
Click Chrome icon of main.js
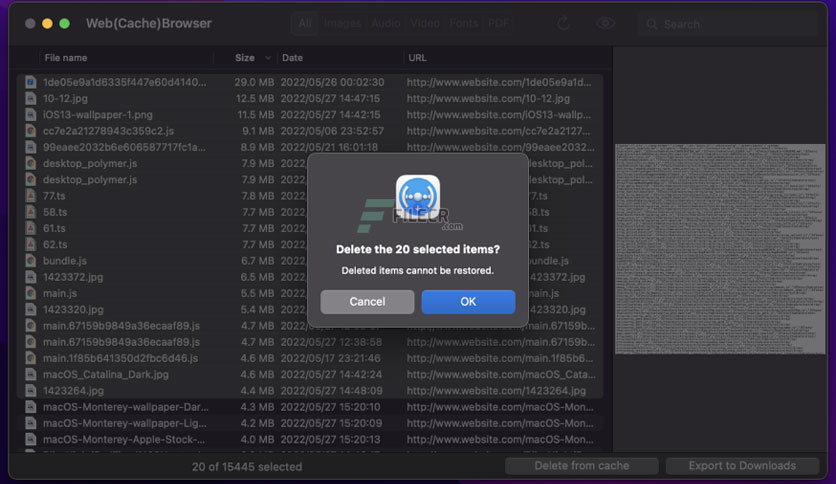[x=31, y=293]
